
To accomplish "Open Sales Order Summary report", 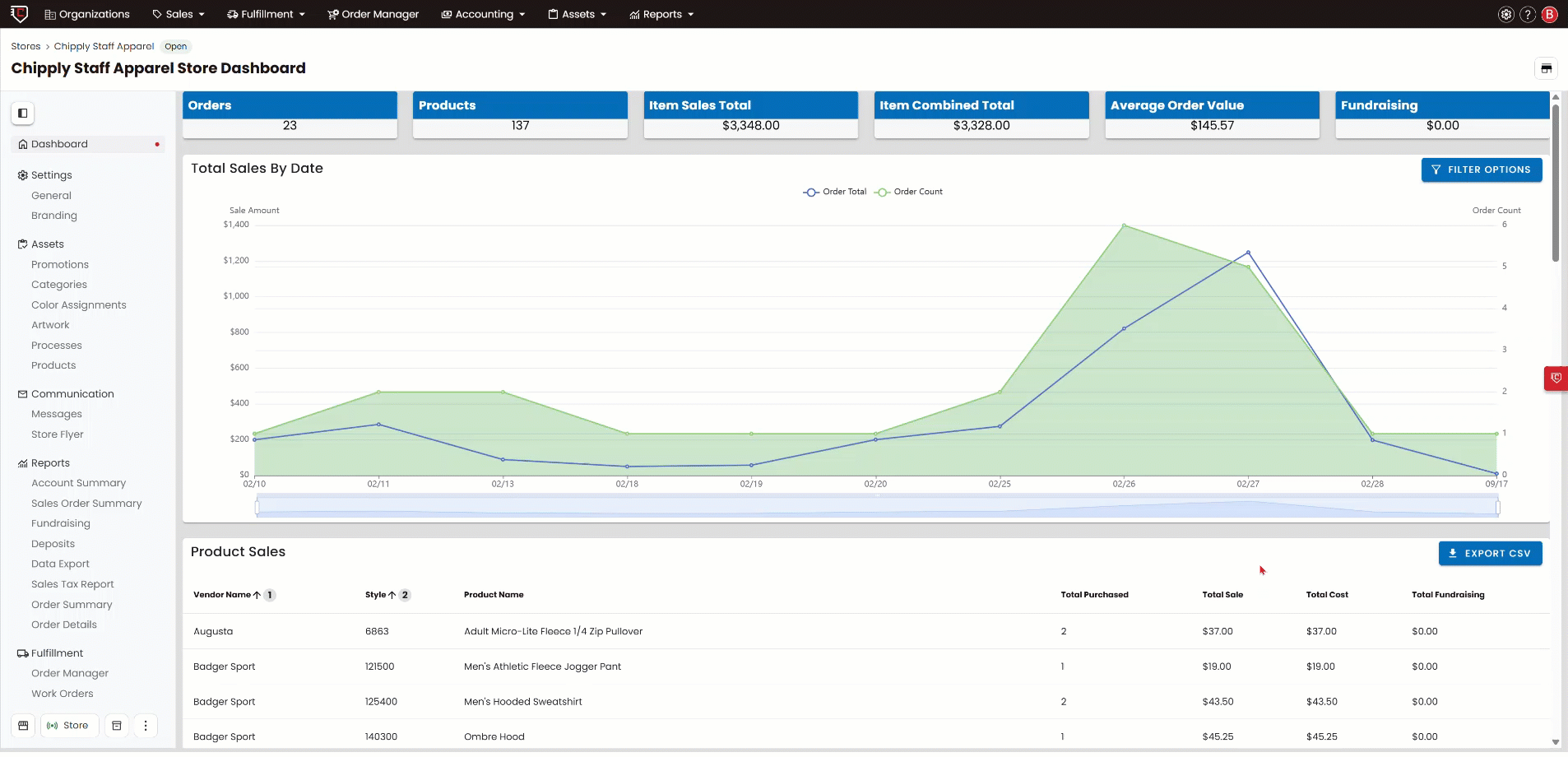I will pos(86,504).
